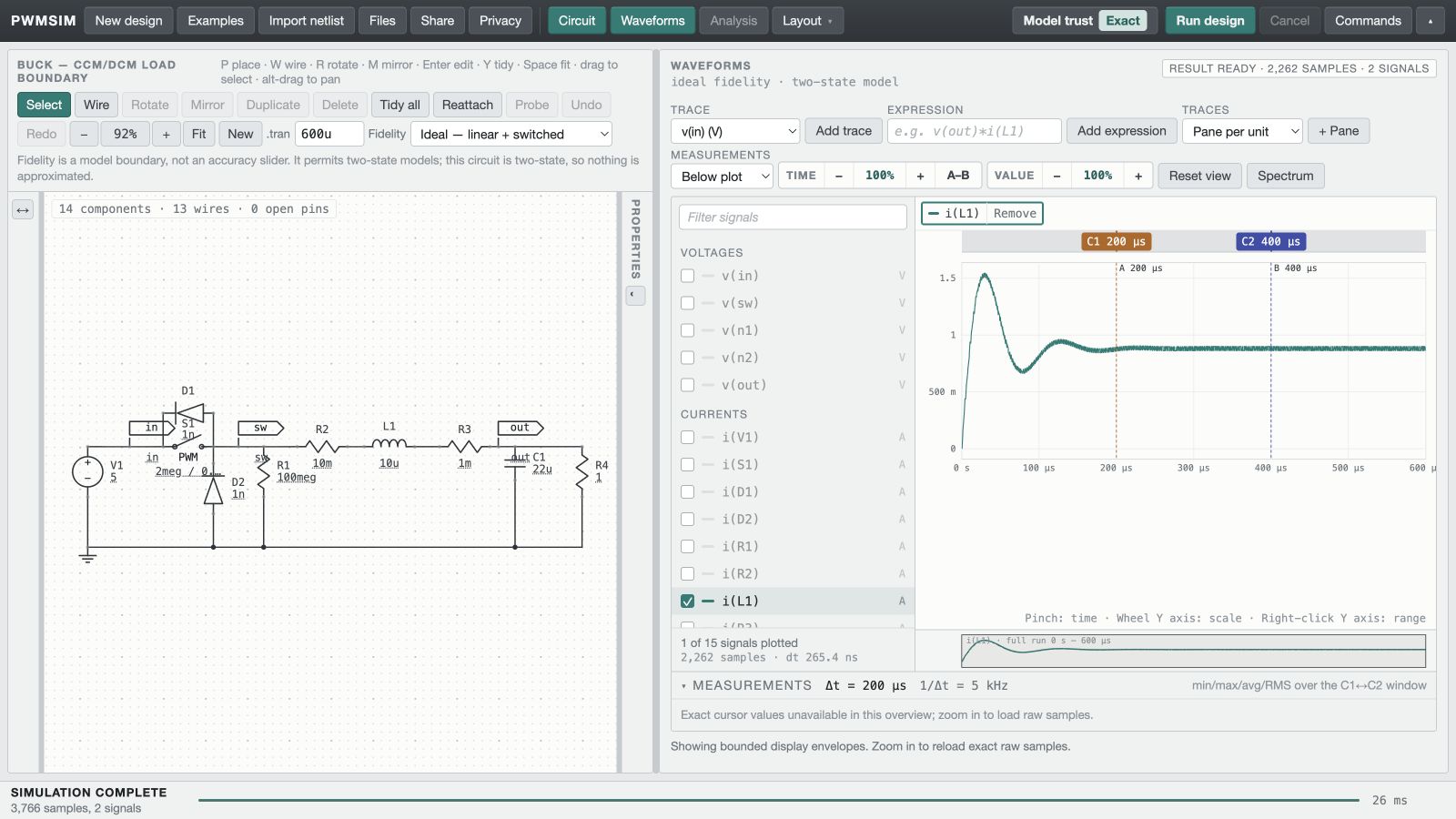Enable the v(in) voltage signal
Screen dimensions: 1456x819
click(687, 276)
